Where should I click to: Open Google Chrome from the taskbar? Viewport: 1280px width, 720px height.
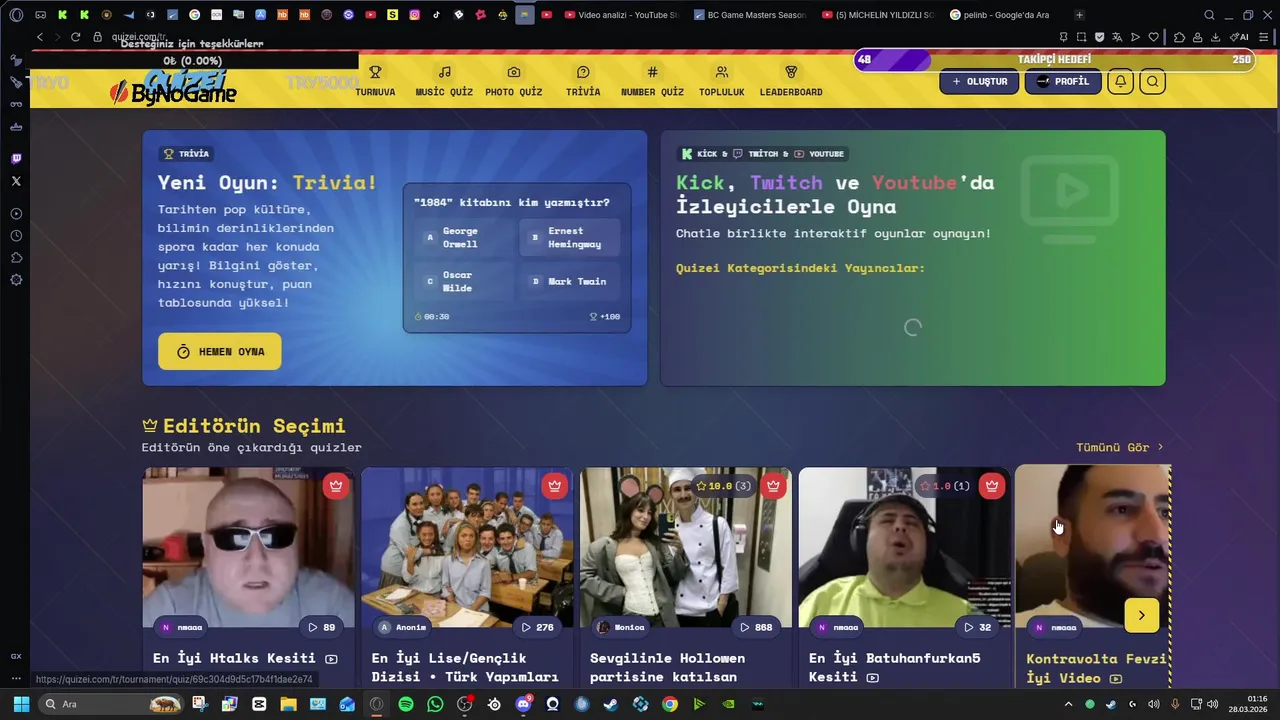point(670,704)
